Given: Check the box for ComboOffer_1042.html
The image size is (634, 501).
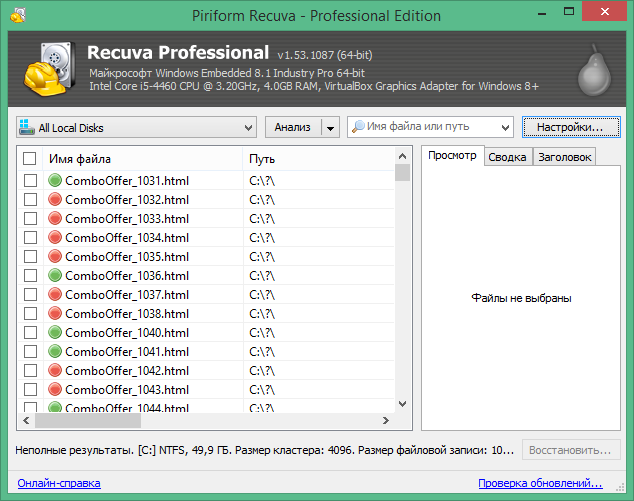Looking at the screenshot, I should tap(30, 370).
